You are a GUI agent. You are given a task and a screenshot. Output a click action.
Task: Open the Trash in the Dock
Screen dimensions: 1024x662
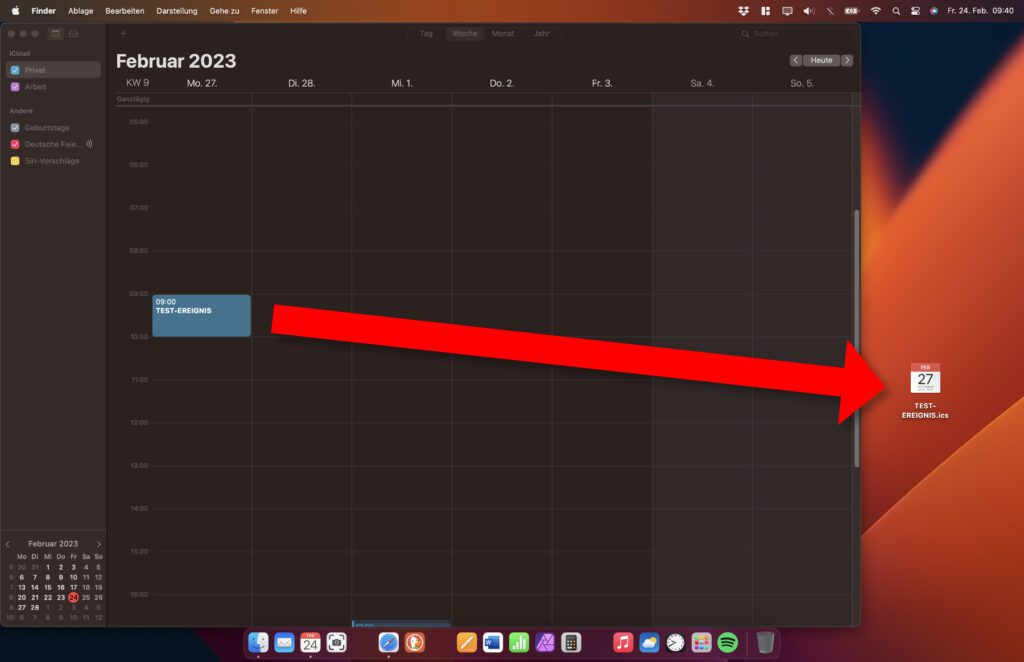(x=765, y=642)
